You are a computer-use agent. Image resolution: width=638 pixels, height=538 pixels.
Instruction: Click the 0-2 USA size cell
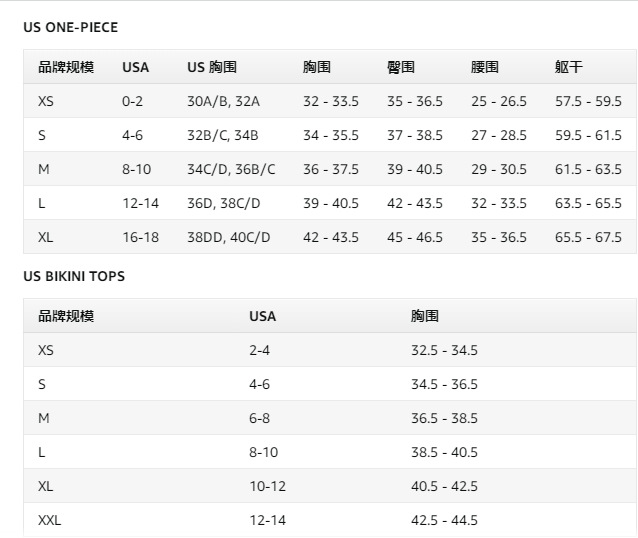133,101
